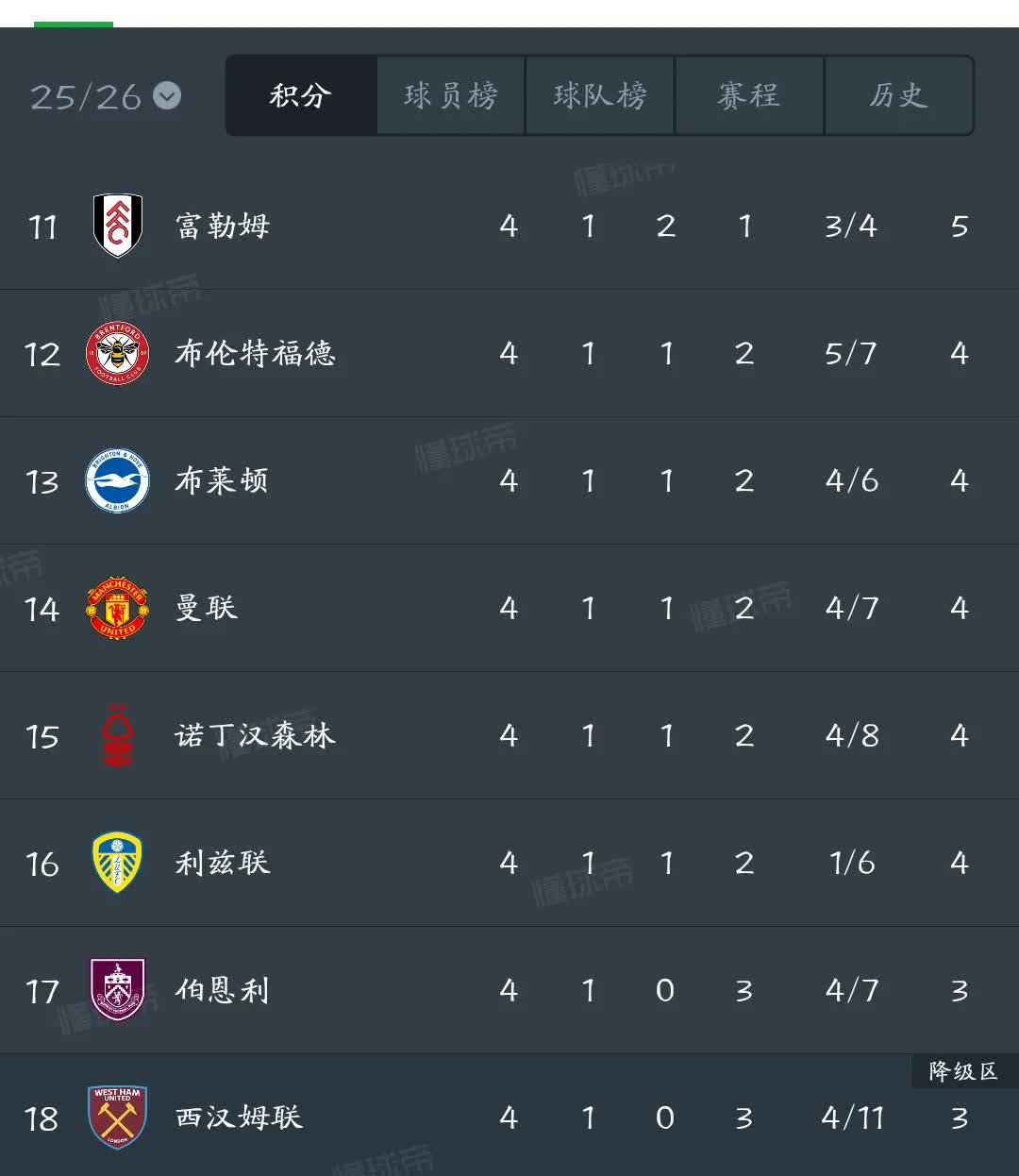1019x1176 pixels.
Task: Open the 利兹联 team name link
Action: 223,863
